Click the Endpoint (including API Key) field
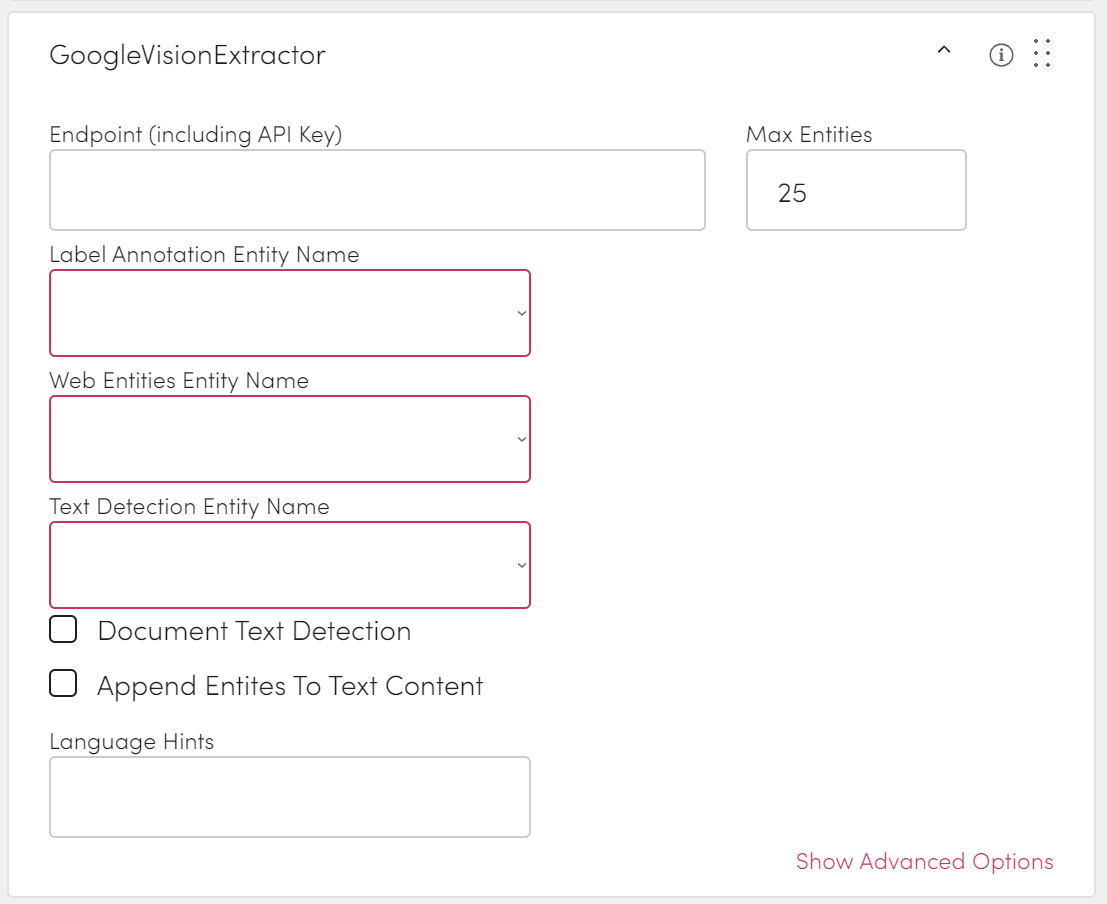Screen dimensions: 1107x904 tap(377, 190)
